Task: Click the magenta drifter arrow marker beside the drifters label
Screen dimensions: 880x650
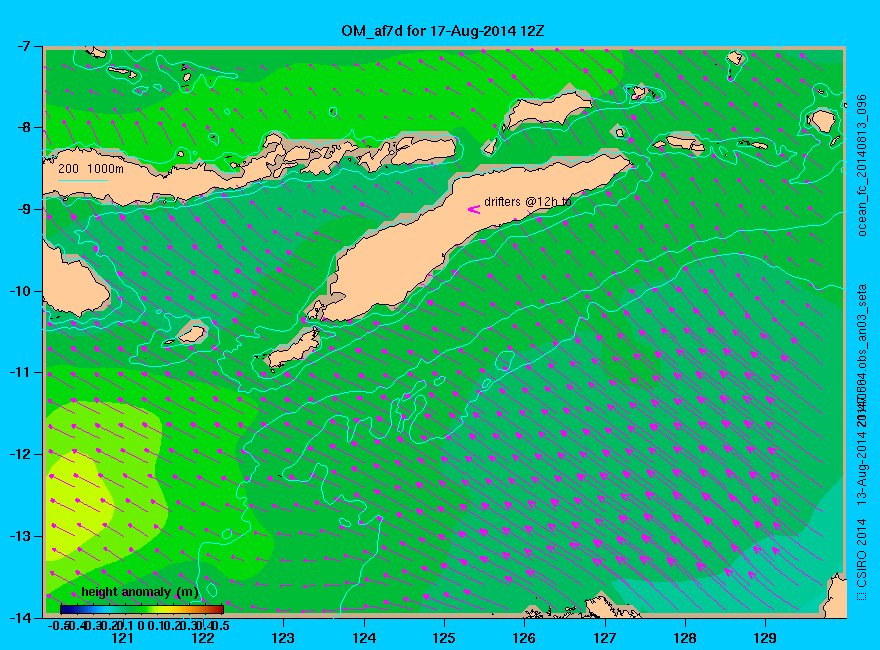Action: point(474,209)
